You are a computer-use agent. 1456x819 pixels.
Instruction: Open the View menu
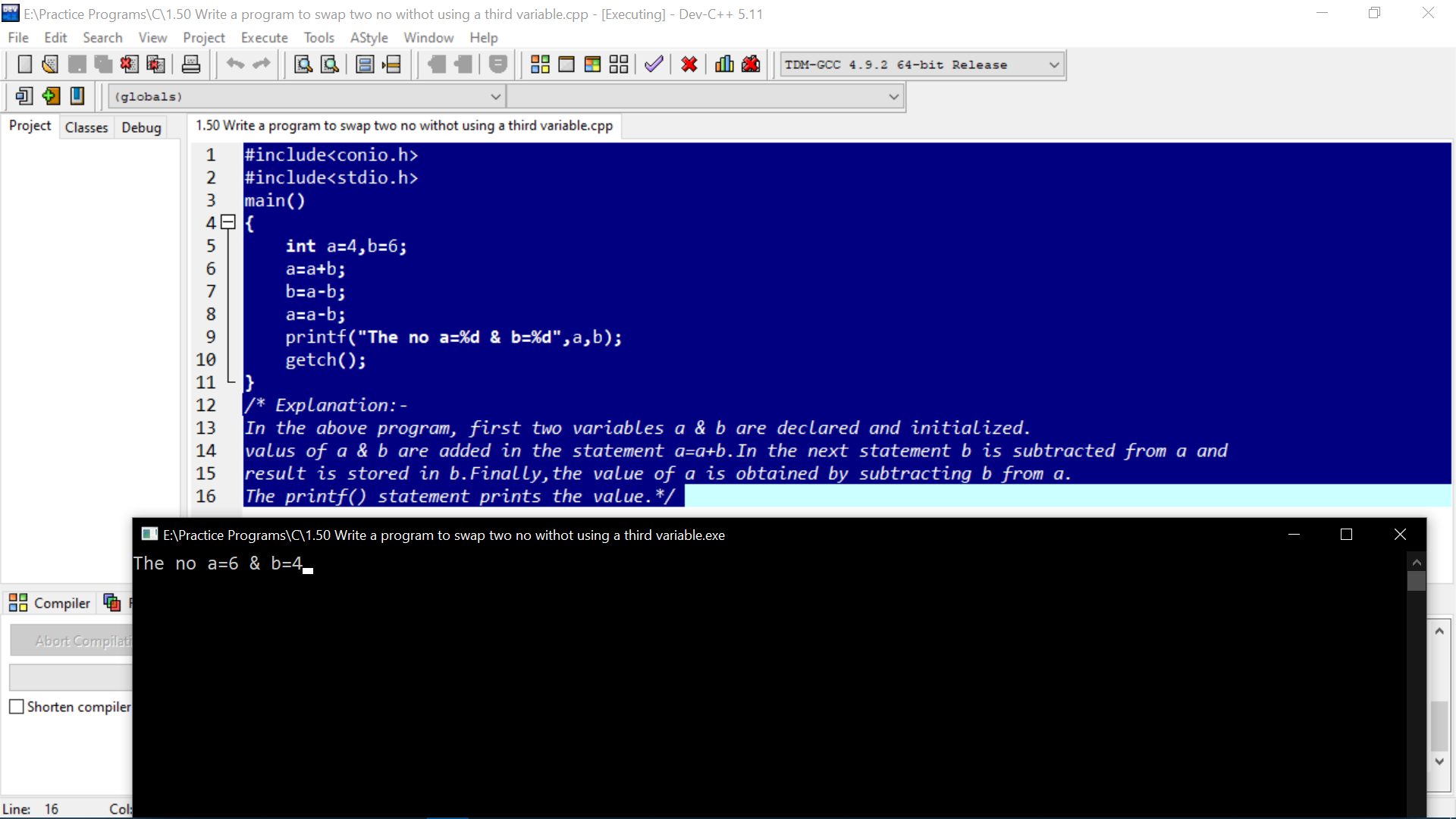click(152, 37)
